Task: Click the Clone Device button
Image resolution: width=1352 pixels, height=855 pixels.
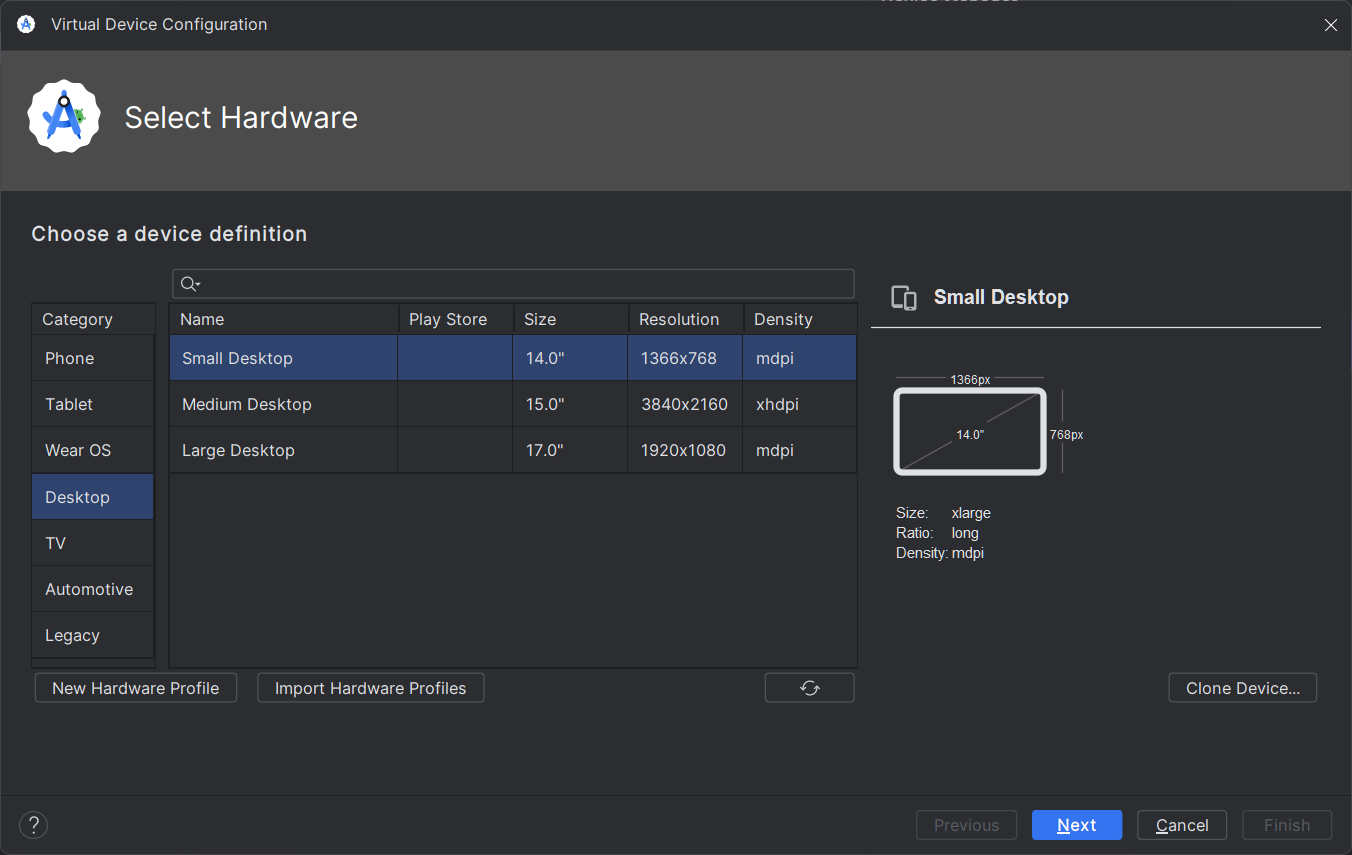Action: 1243,688
